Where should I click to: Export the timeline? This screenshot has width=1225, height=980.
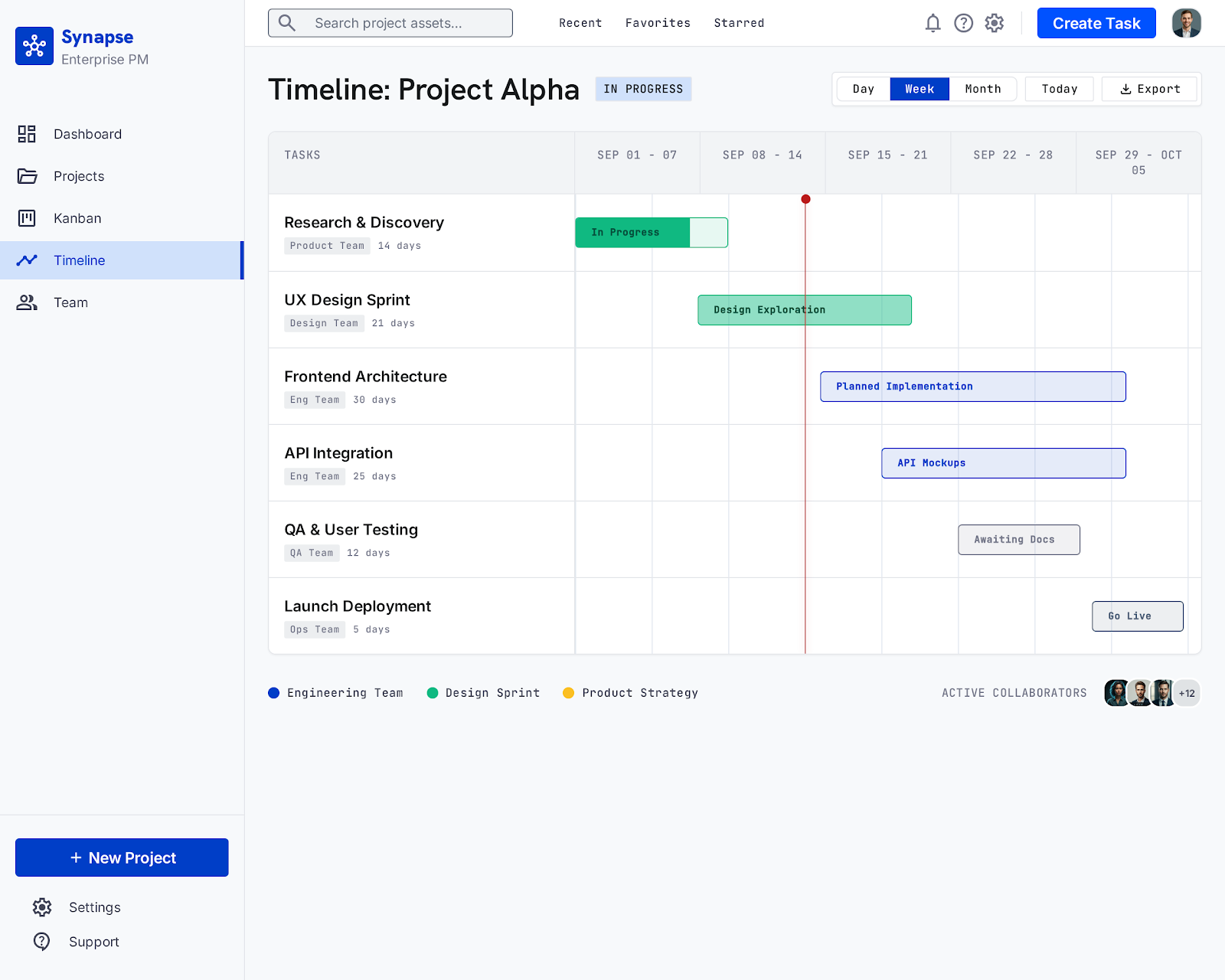[x=1150, y=89]
